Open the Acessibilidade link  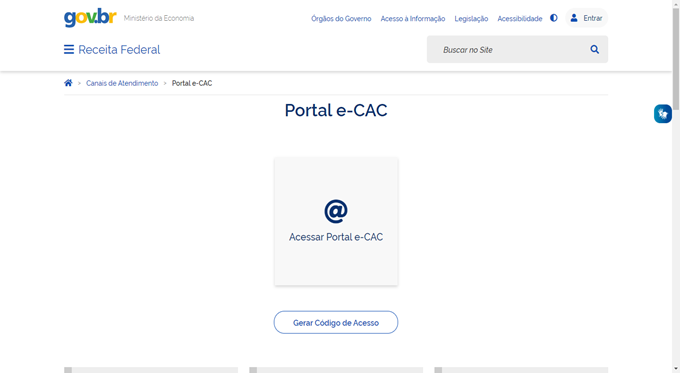(x=520, y=19)
